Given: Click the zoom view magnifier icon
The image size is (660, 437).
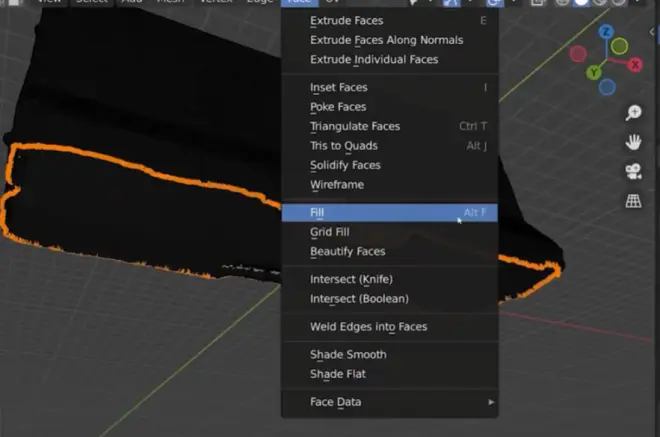Looking at the screenshot, I should (633, 112).
